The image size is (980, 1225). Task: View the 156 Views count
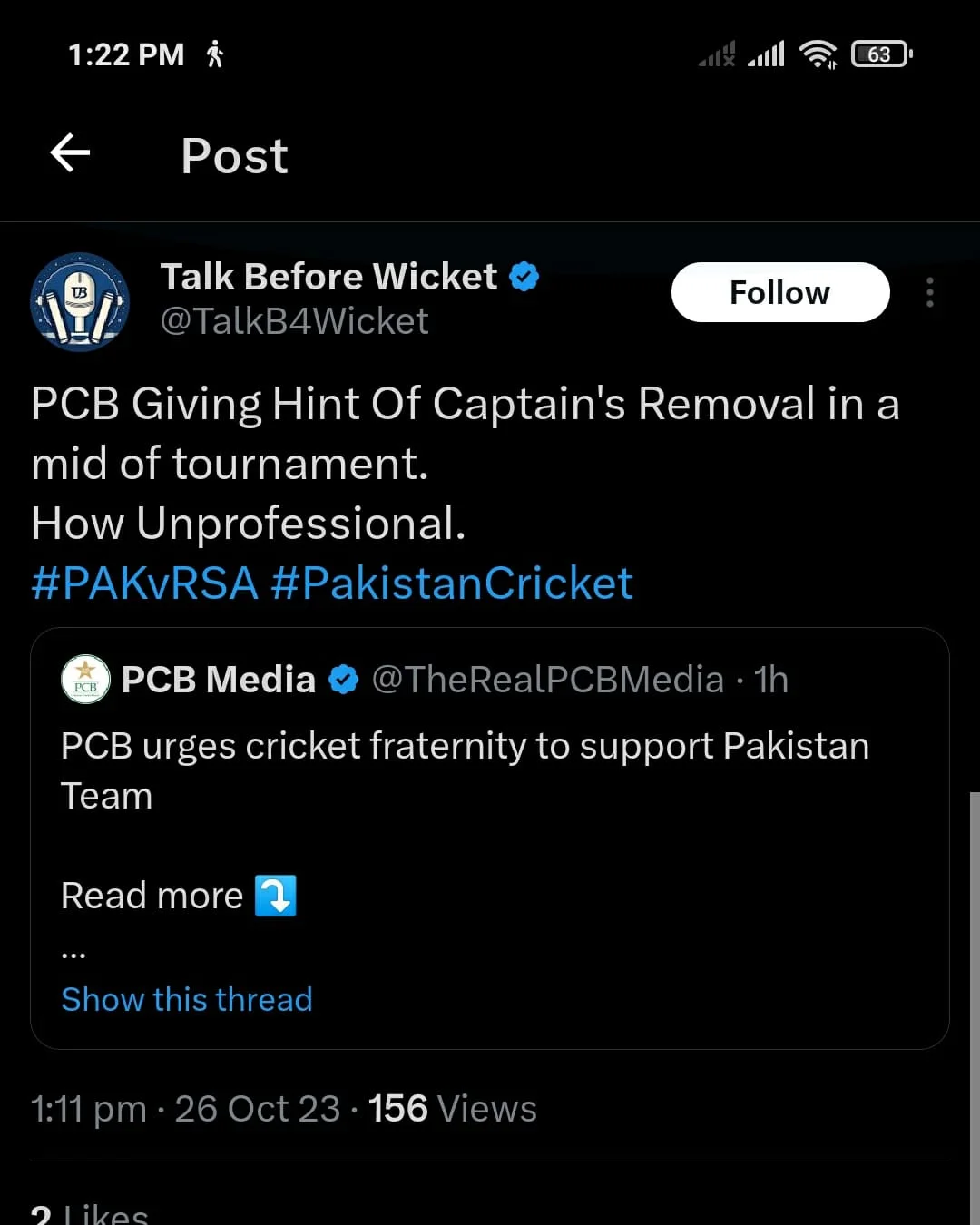(452, 1109)
